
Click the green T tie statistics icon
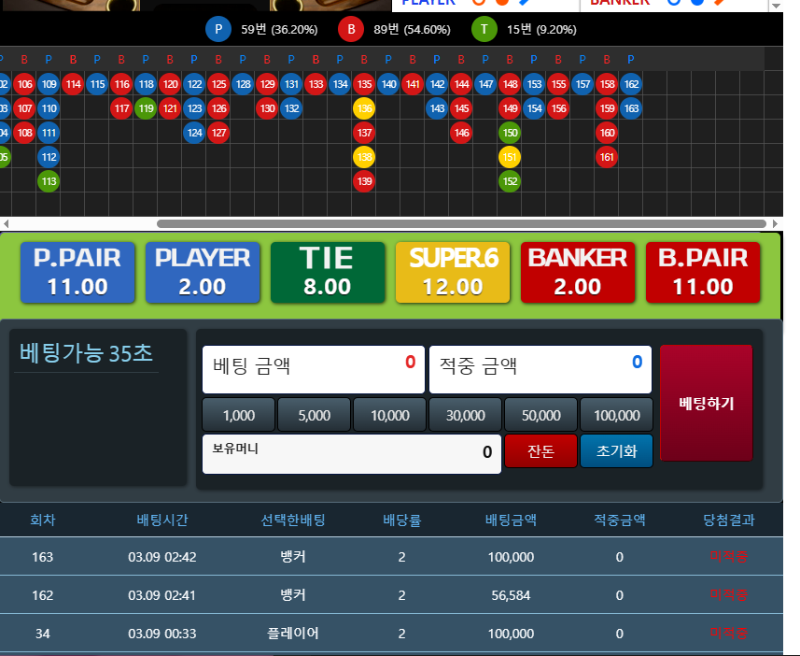click(x=484, y=29)
